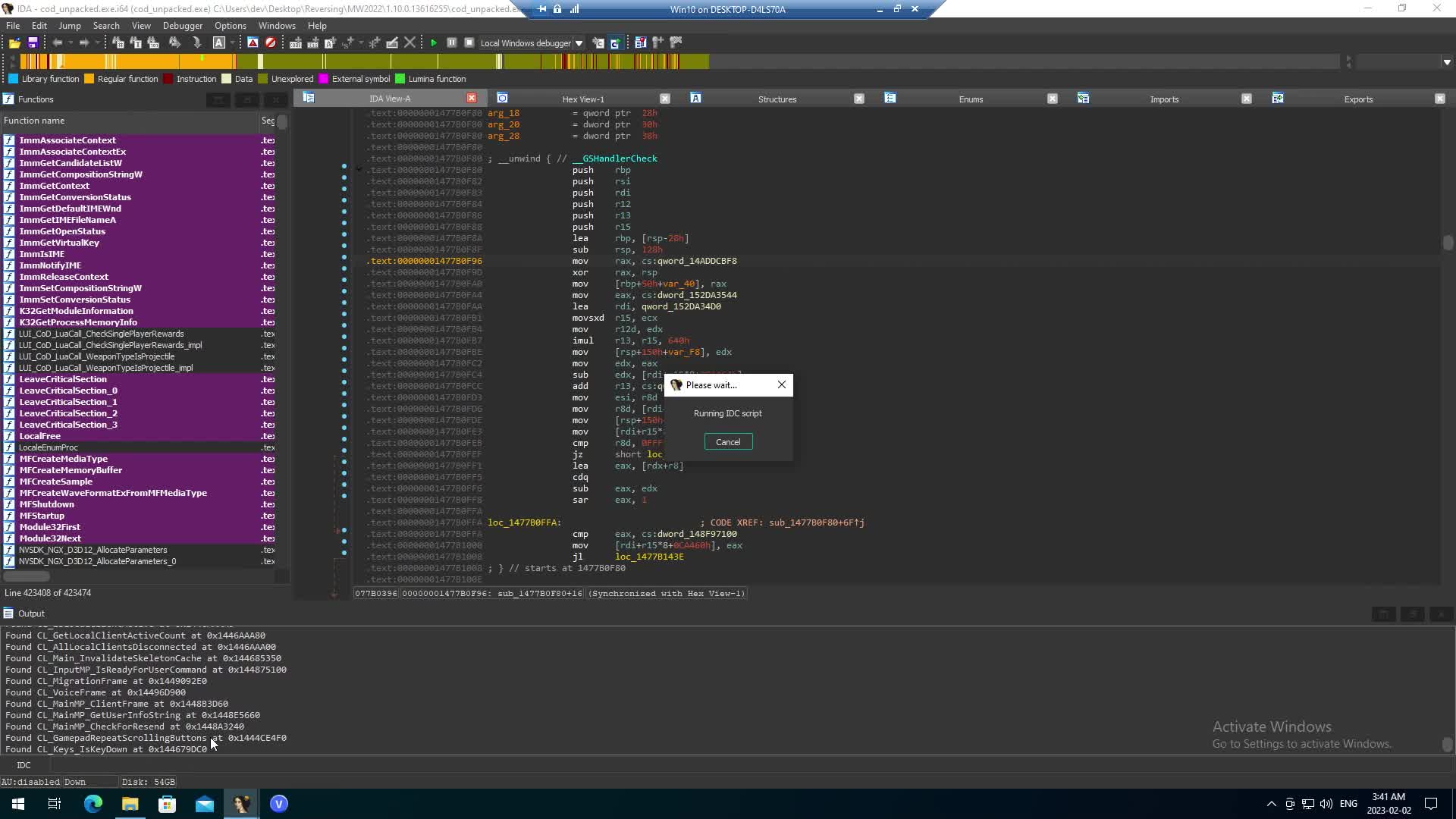
Task: Switch to the Hex View-1 tab
Action: [582, 99]
